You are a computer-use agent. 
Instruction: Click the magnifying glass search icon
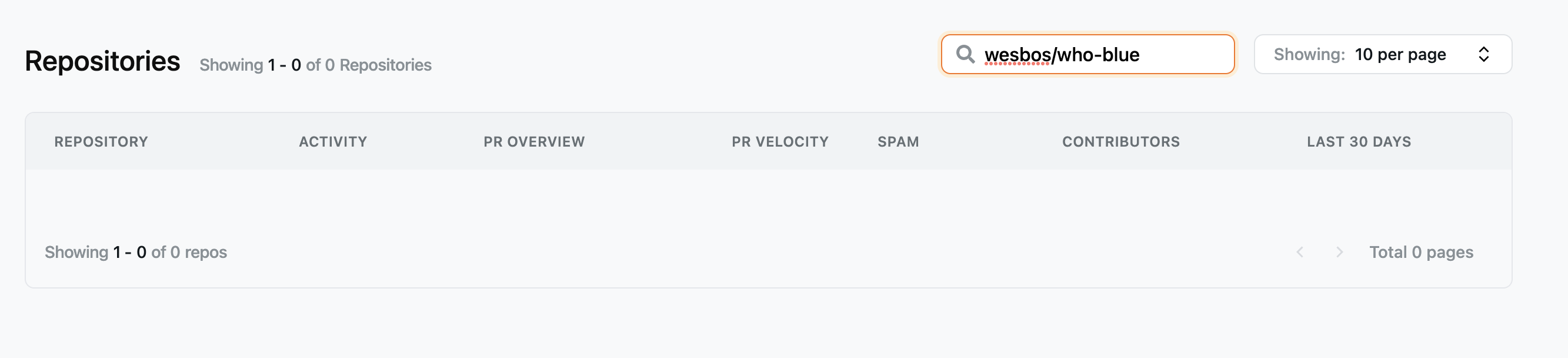pyautogui.click(x=966, y=55)
